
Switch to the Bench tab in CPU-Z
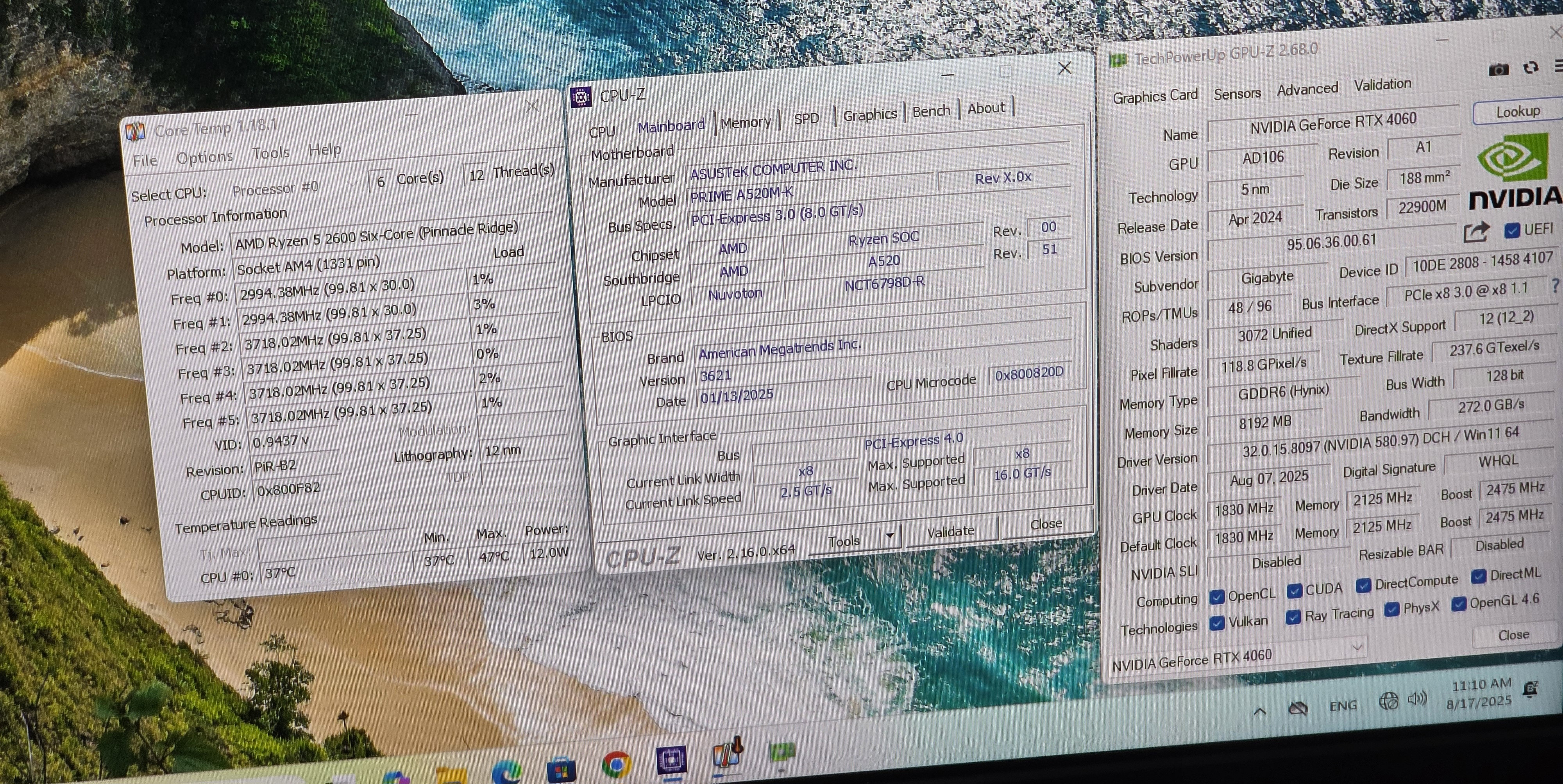pyautogui.click(x=931, y=111)
